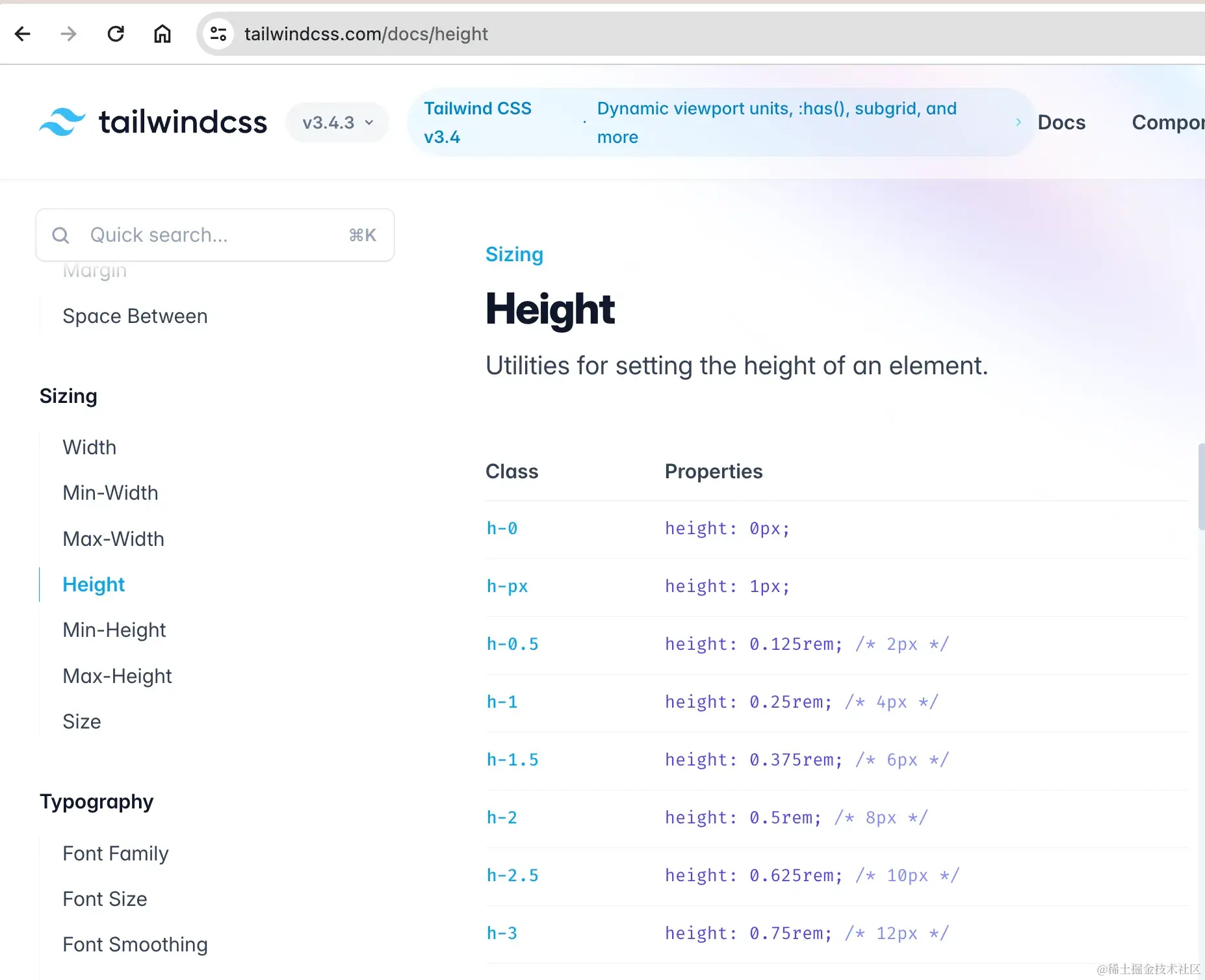
Task: Click the 'height: 0.5rem;' property cell
Action: pyautogui.click(x=796, y=818)
